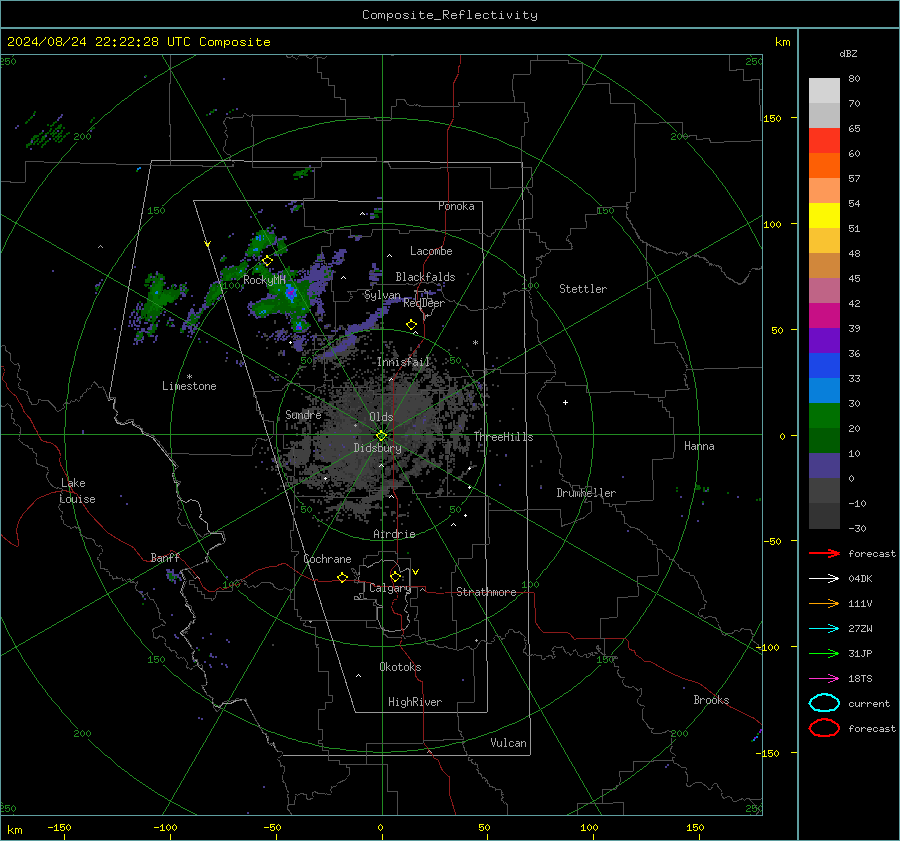The width and height of the screenshot is (900, 841).
Task: Click the Drumheller city label
Action: (x=586, y=493)
